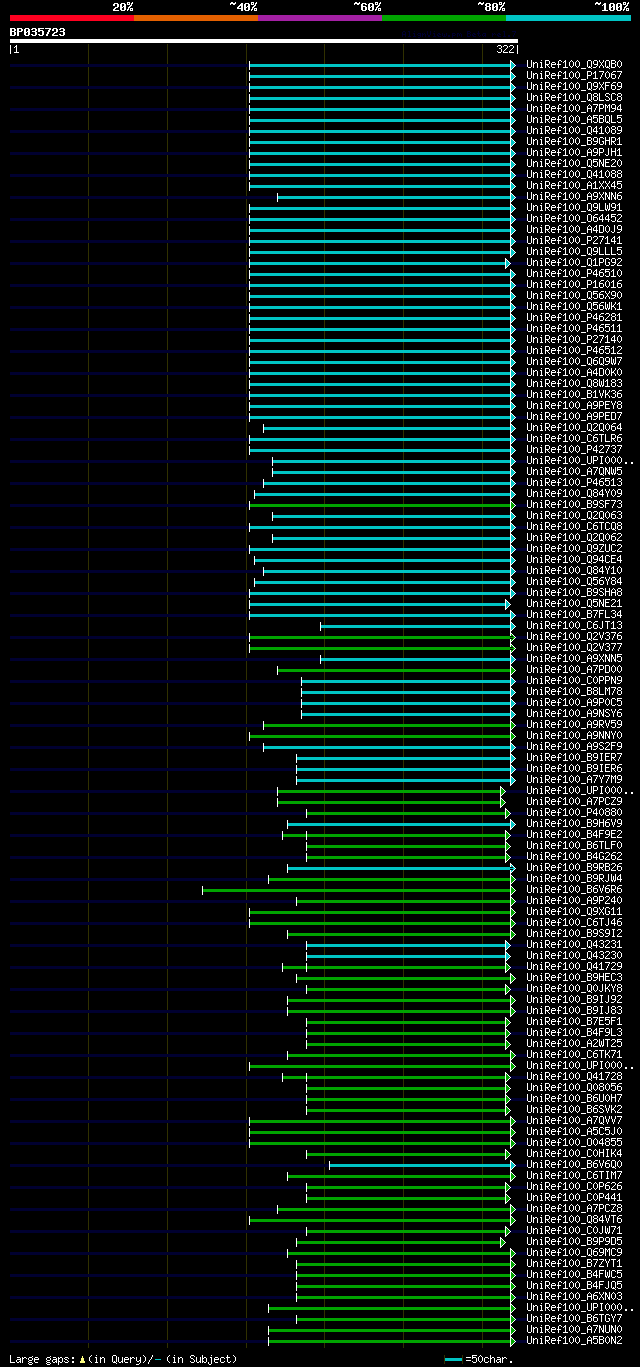Select the UniRef100_P16016 entry
The width and height of the screenshot is (640, 1367).
(x=574, y=284)
